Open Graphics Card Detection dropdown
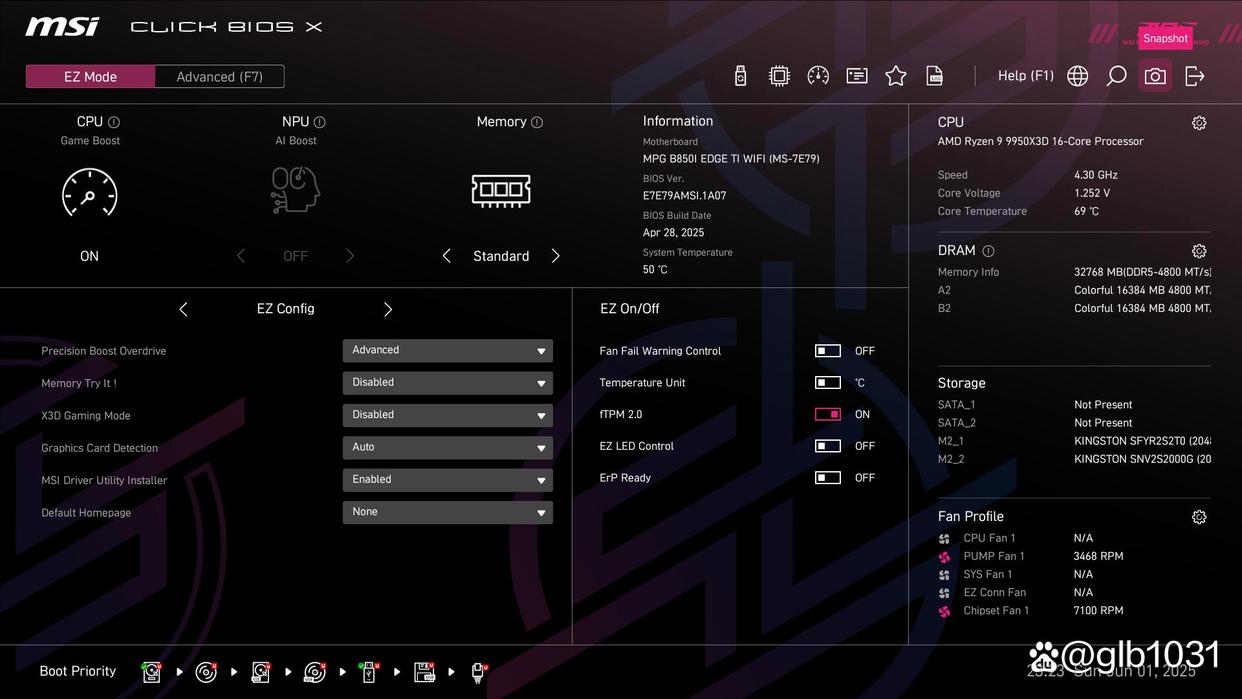 (448, 448)
